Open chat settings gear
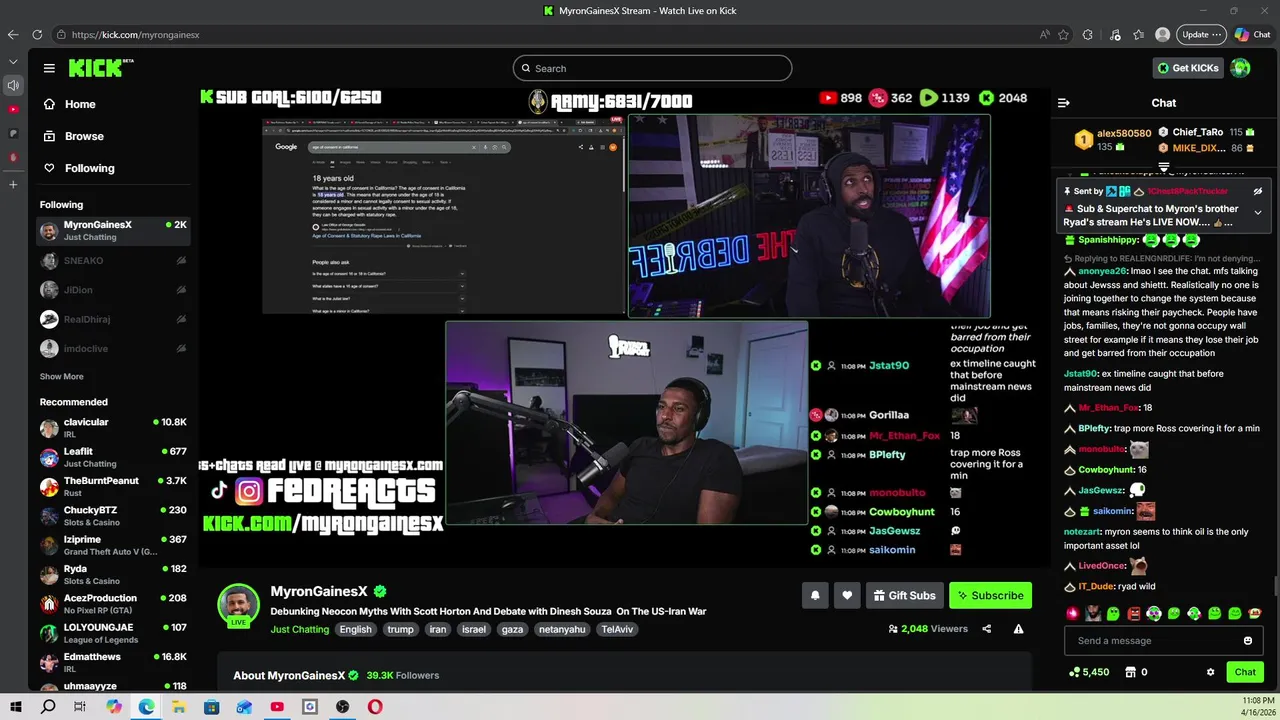1280x720 pixels. (1210, 672)
